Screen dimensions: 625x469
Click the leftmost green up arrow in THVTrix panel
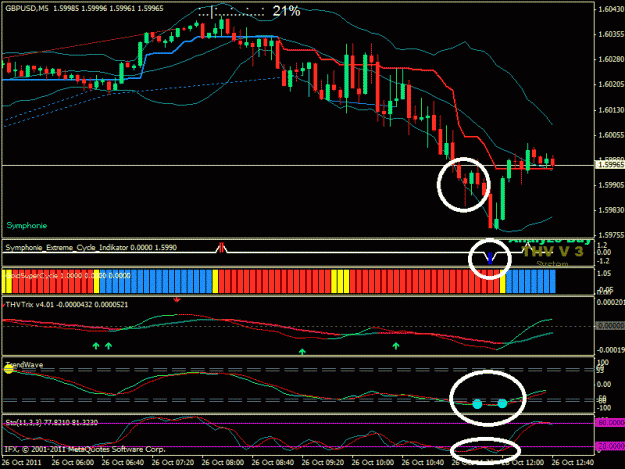click(x=96, y=346)
